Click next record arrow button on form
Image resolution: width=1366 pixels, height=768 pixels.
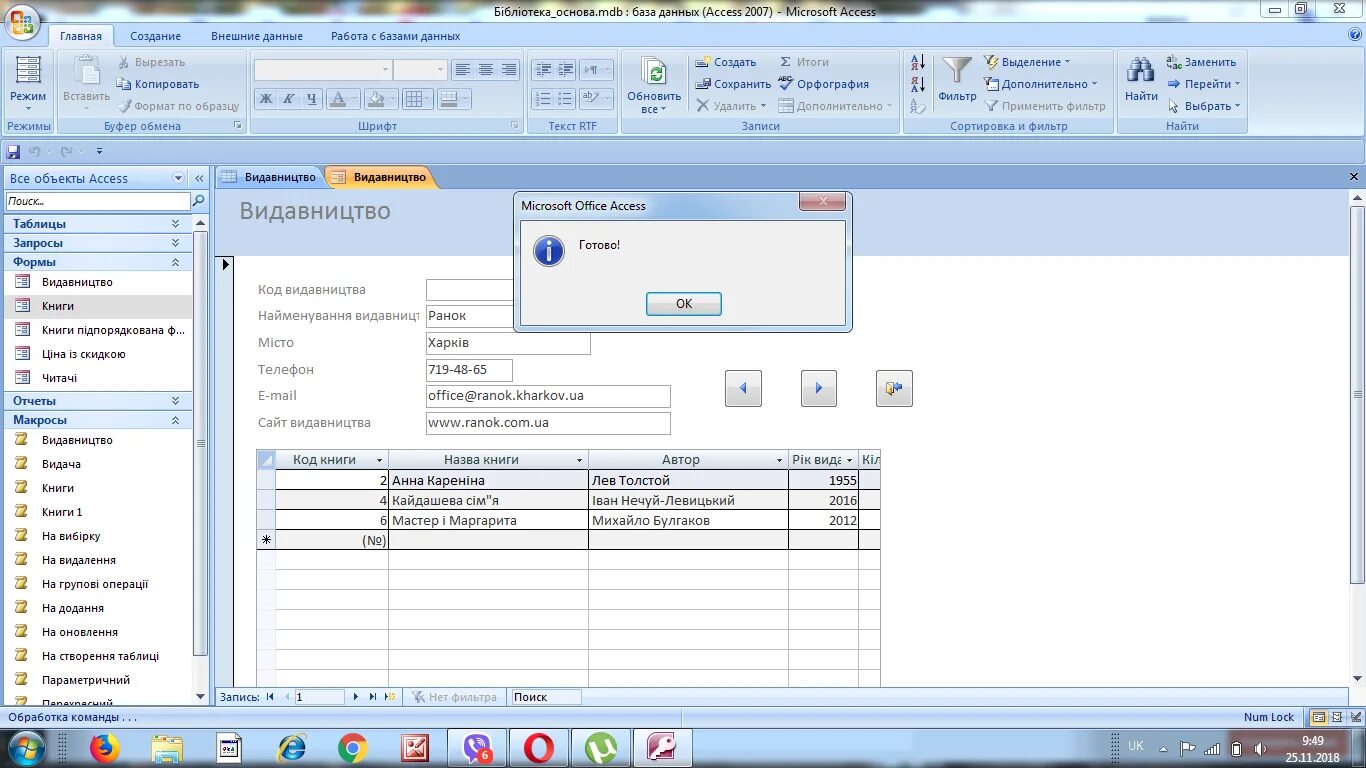(x=819, y=388)
